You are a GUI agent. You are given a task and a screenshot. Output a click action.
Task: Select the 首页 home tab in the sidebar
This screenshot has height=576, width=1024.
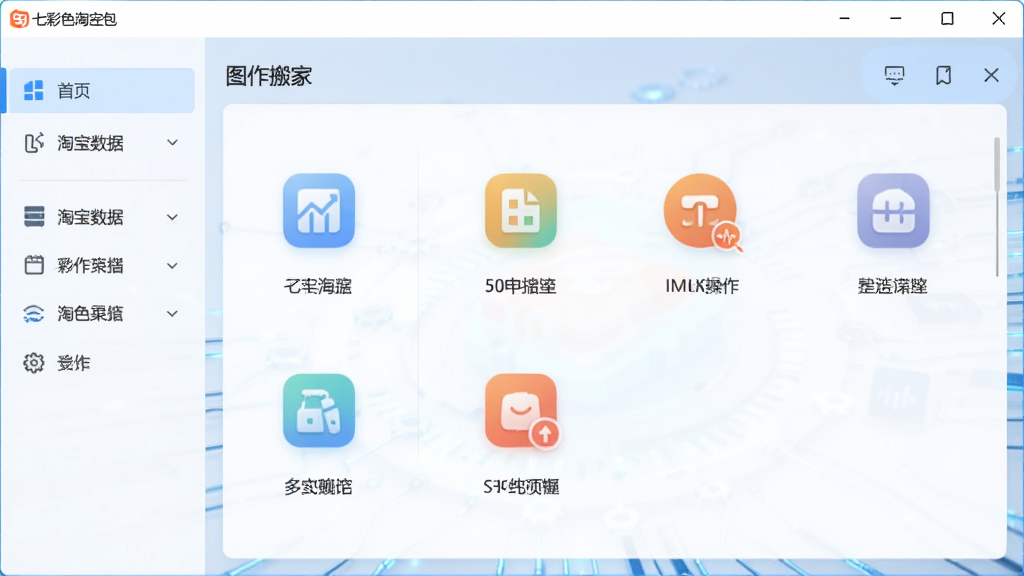[99, 90]
